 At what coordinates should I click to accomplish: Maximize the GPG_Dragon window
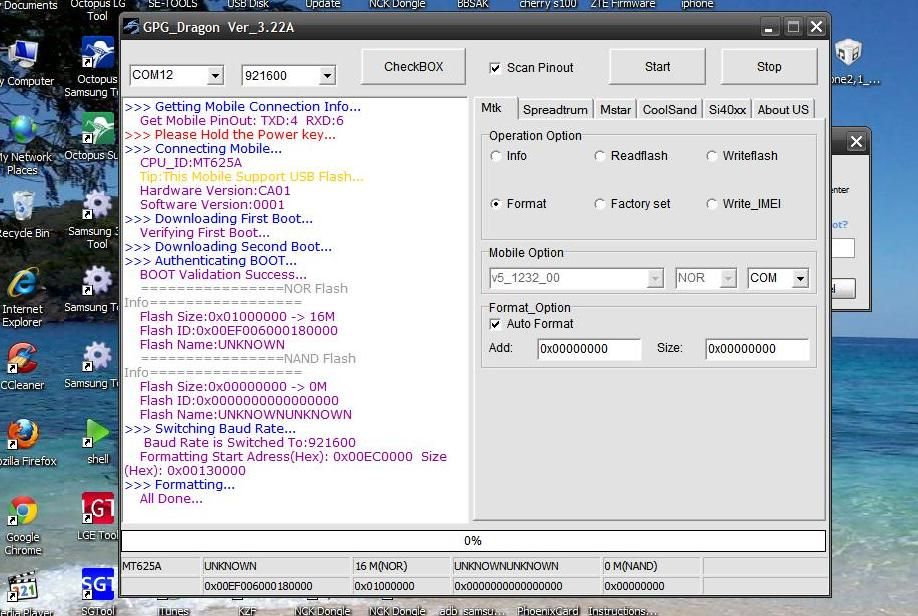[x=793, y=27]
